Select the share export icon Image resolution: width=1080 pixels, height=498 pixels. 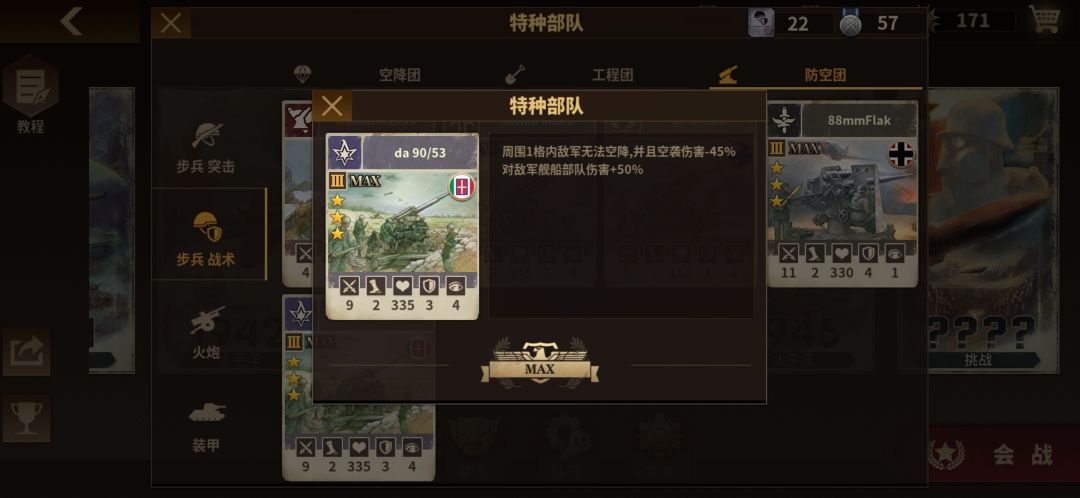point(26,352)
